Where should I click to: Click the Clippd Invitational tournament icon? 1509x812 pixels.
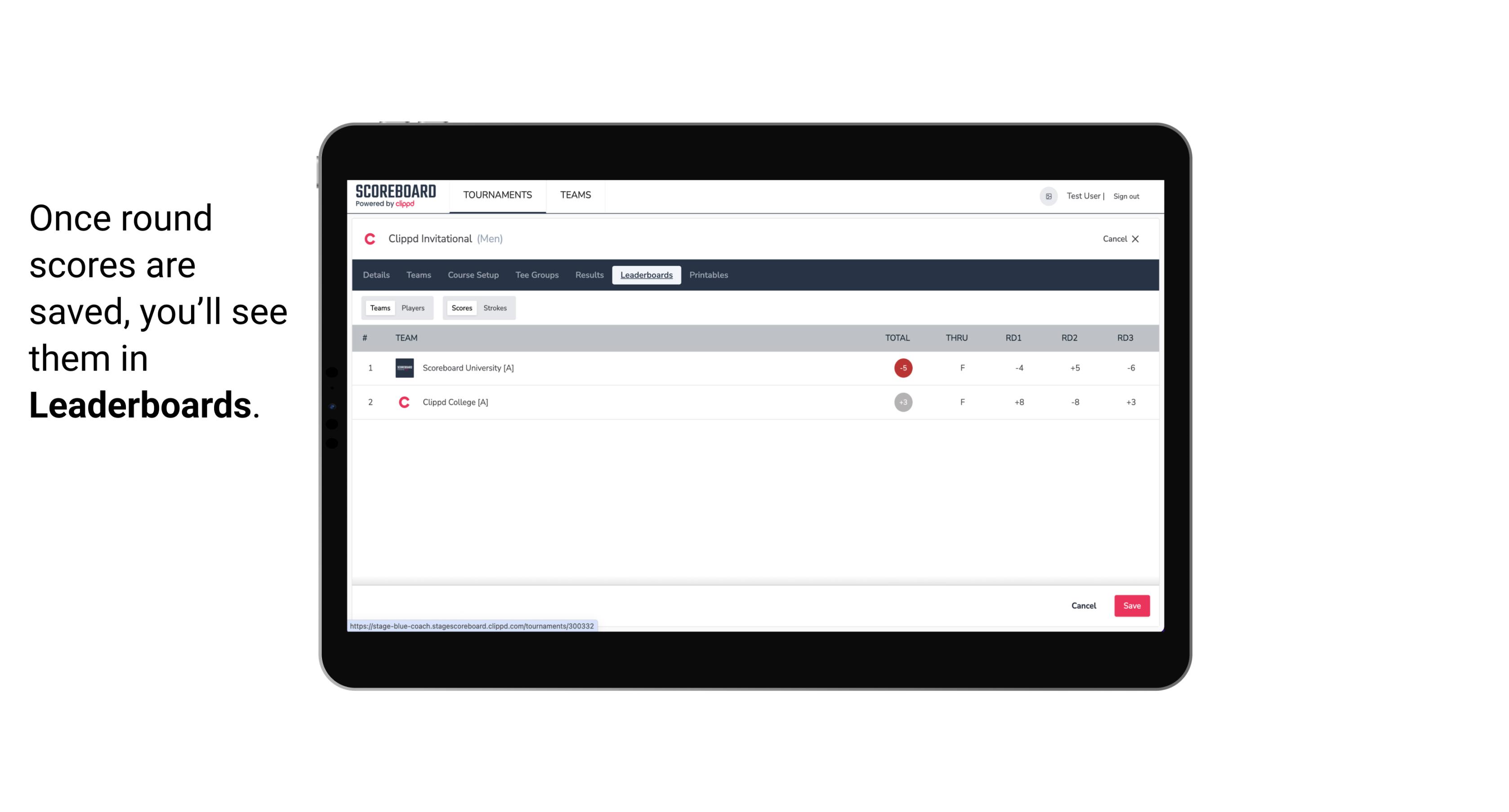(x=371, y=239)
